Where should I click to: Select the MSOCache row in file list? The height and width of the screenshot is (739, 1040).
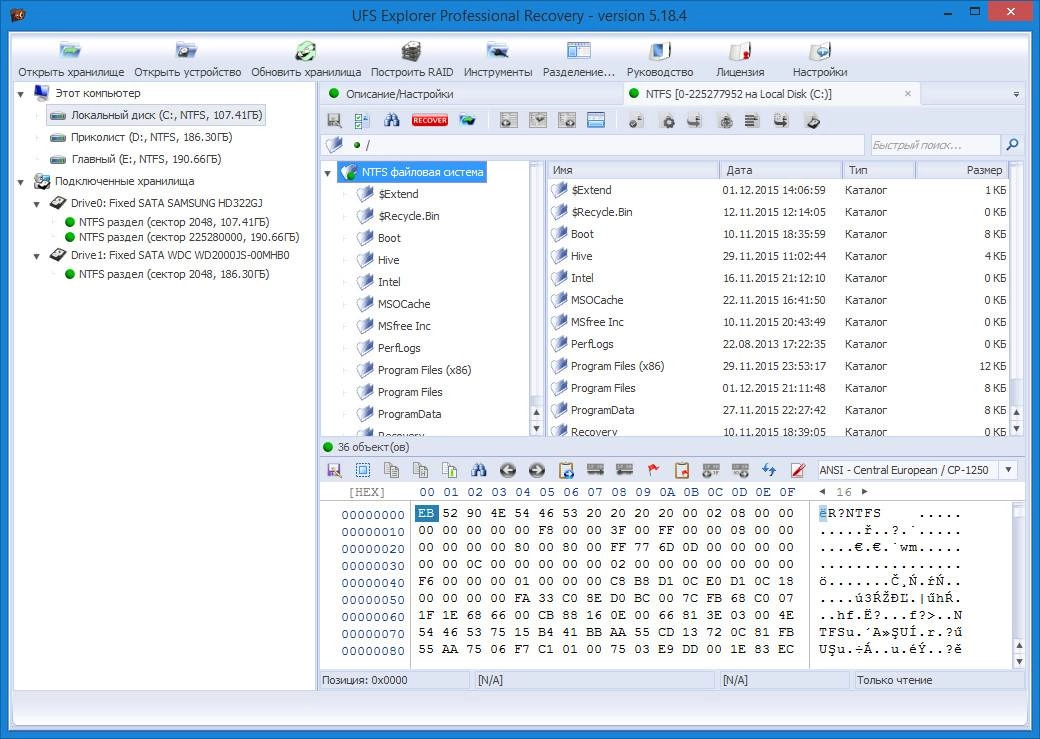coord(777,300)
